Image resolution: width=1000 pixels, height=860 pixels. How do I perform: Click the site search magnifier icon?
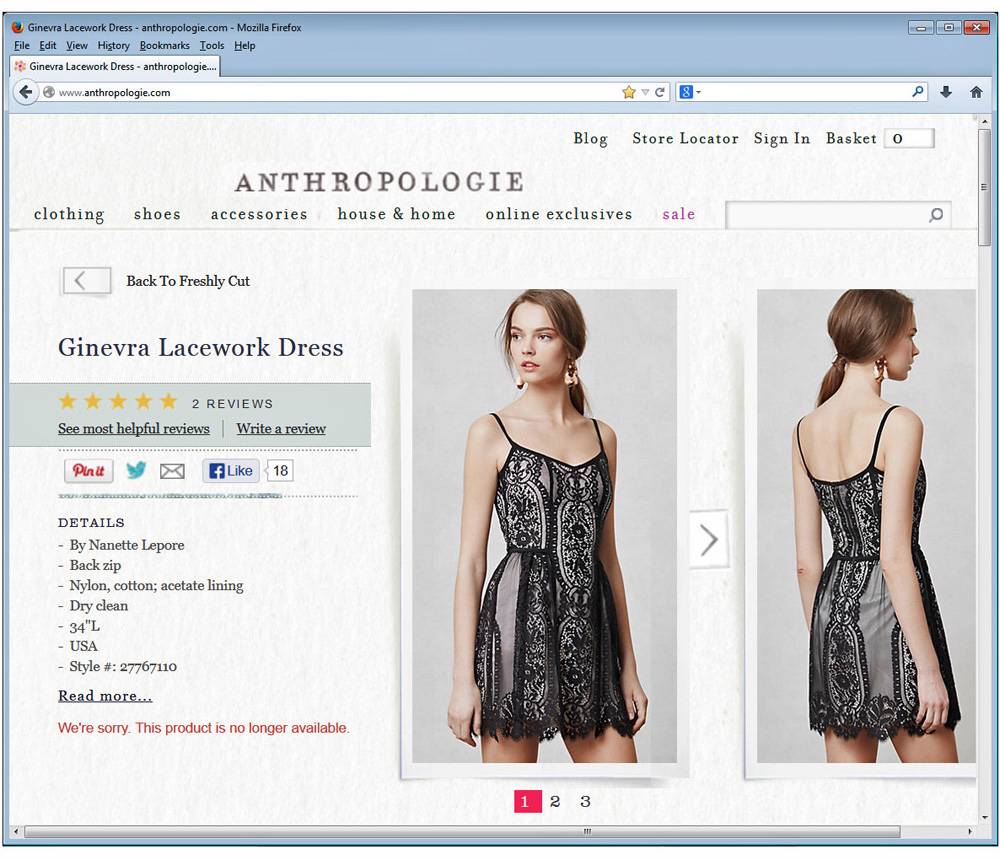(936, 214)
